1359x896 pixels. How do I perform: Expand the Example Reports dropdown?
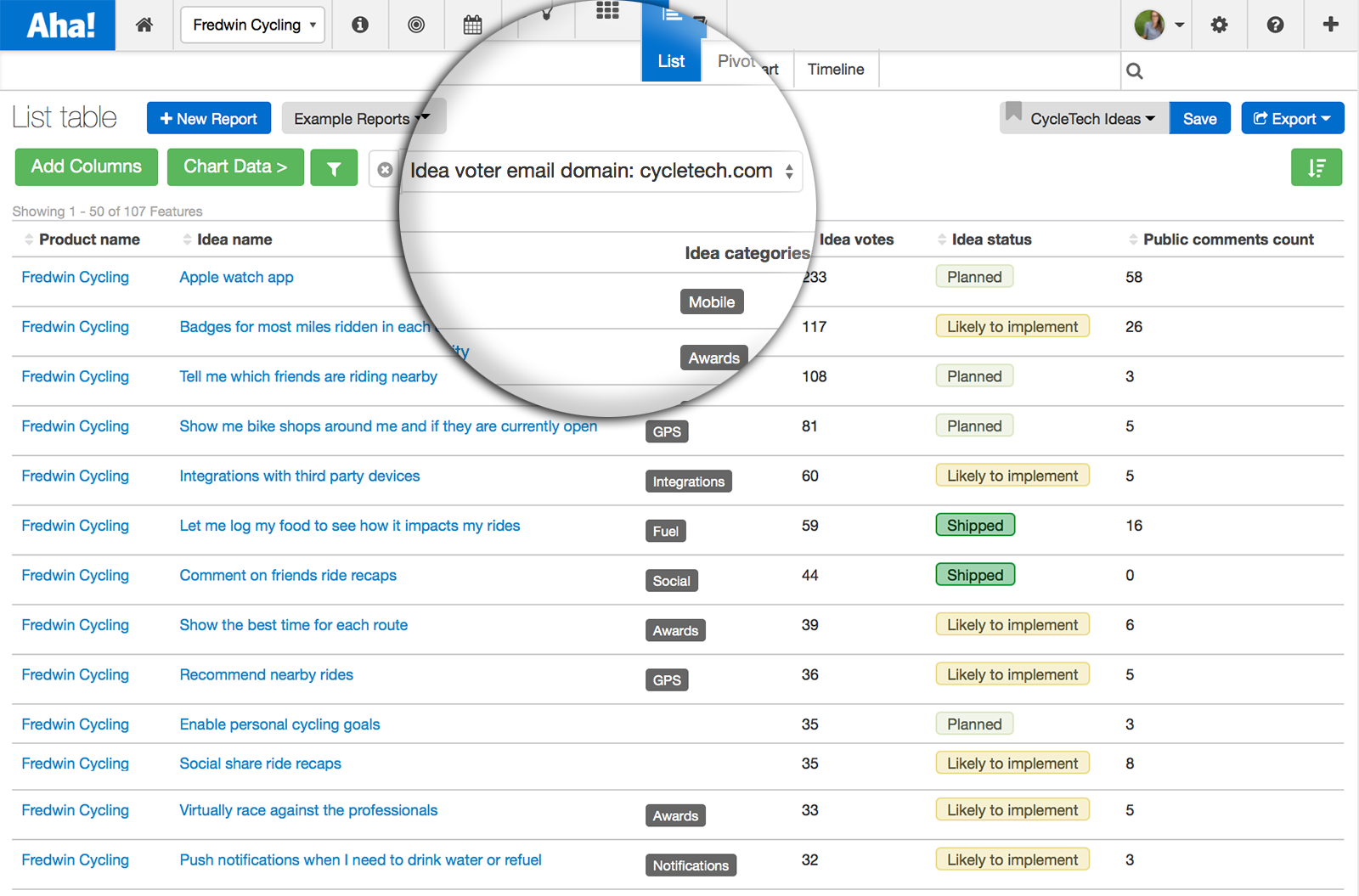(x=363, y=118)
